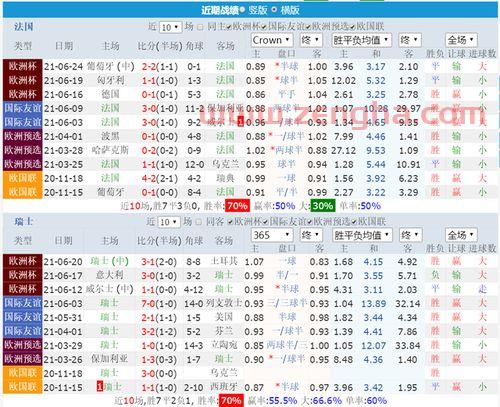Open 终 dropdown left of 全场 in 瑞士 section
Screen dimensions: 500x407
(411, 235)
